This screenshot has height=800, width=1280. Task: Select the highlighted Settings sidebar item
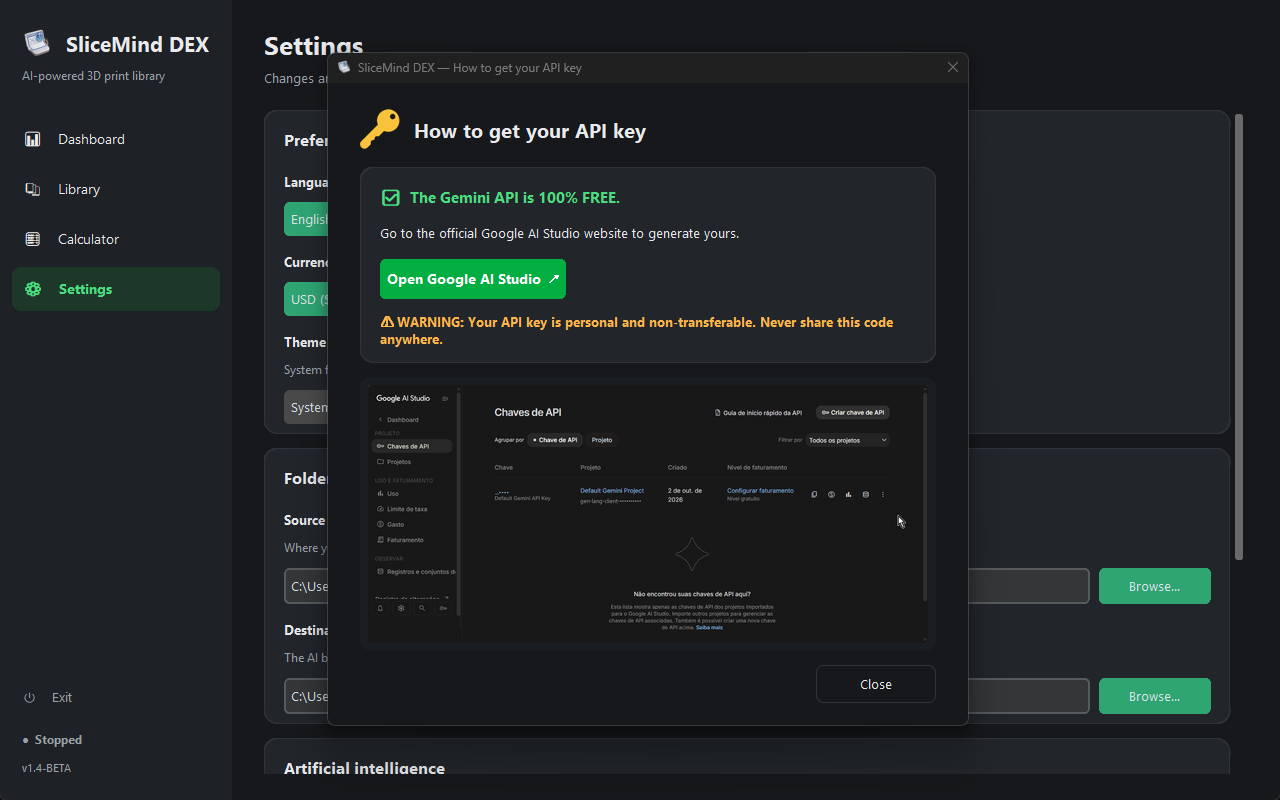pyautogui.click(x=116, y=289)
